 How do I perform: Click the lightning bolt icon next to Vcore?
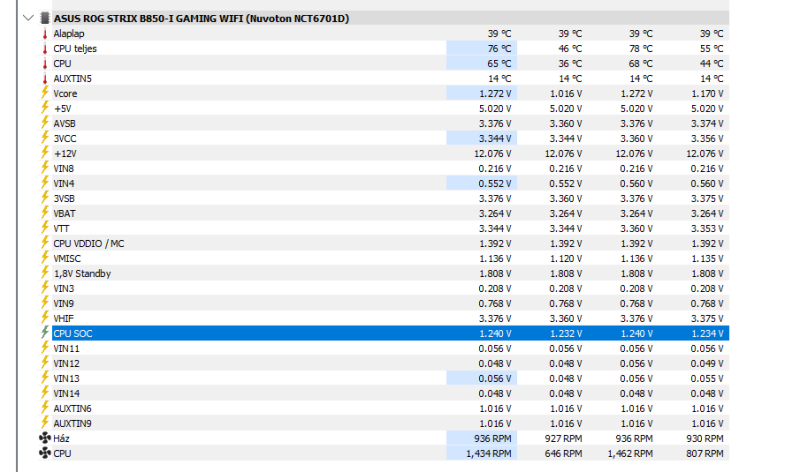click(45, 93)
